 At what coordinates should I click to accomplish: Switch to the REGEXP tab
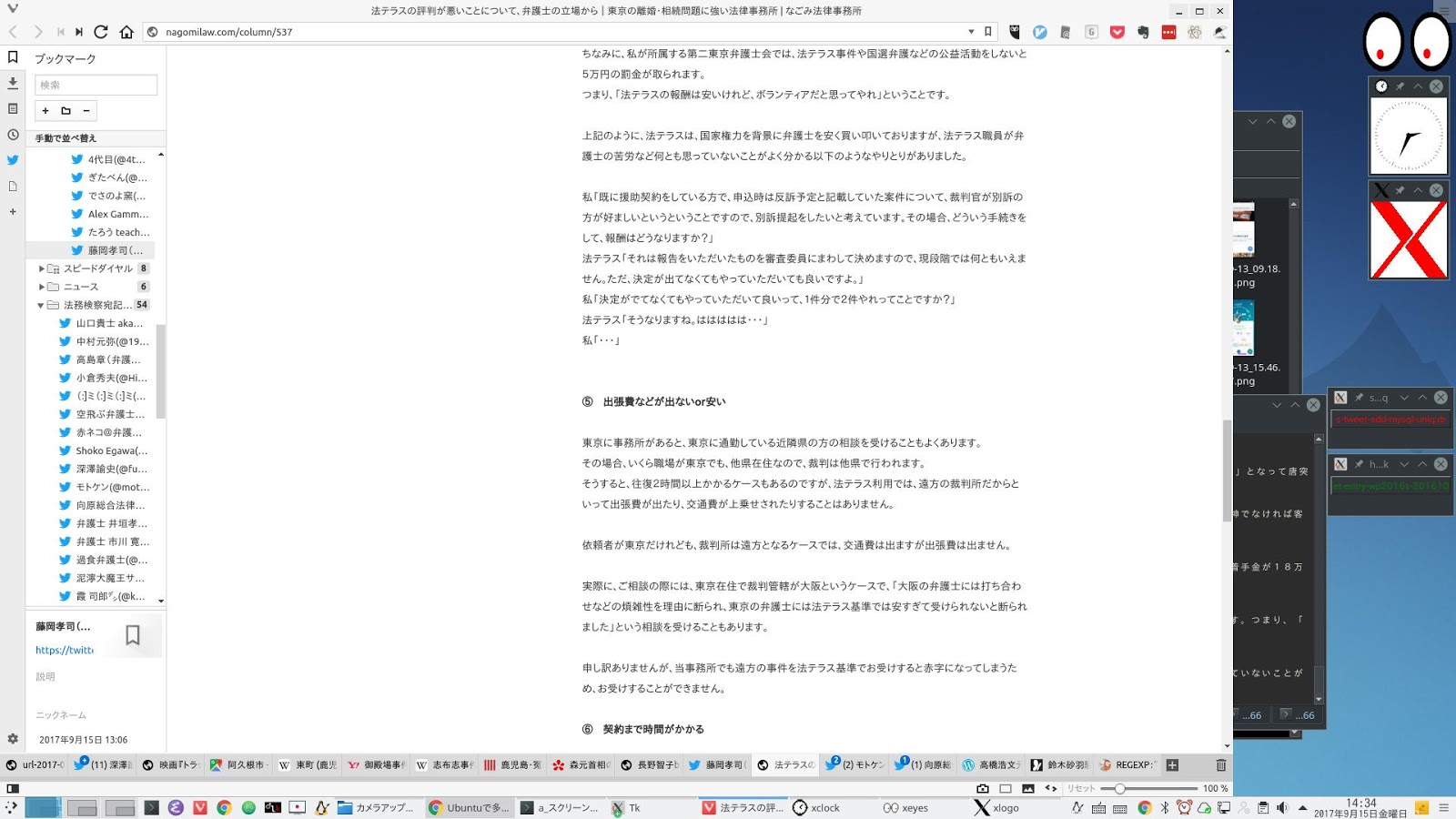click(x=1127, y=765)
